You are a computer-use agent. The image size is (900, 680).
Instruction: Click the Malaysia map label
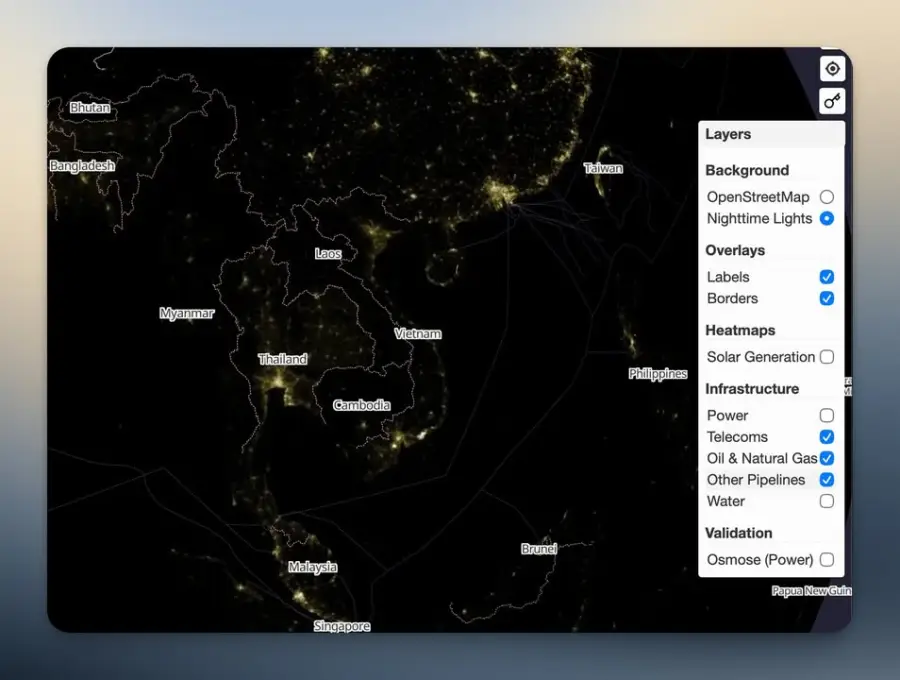312,567
